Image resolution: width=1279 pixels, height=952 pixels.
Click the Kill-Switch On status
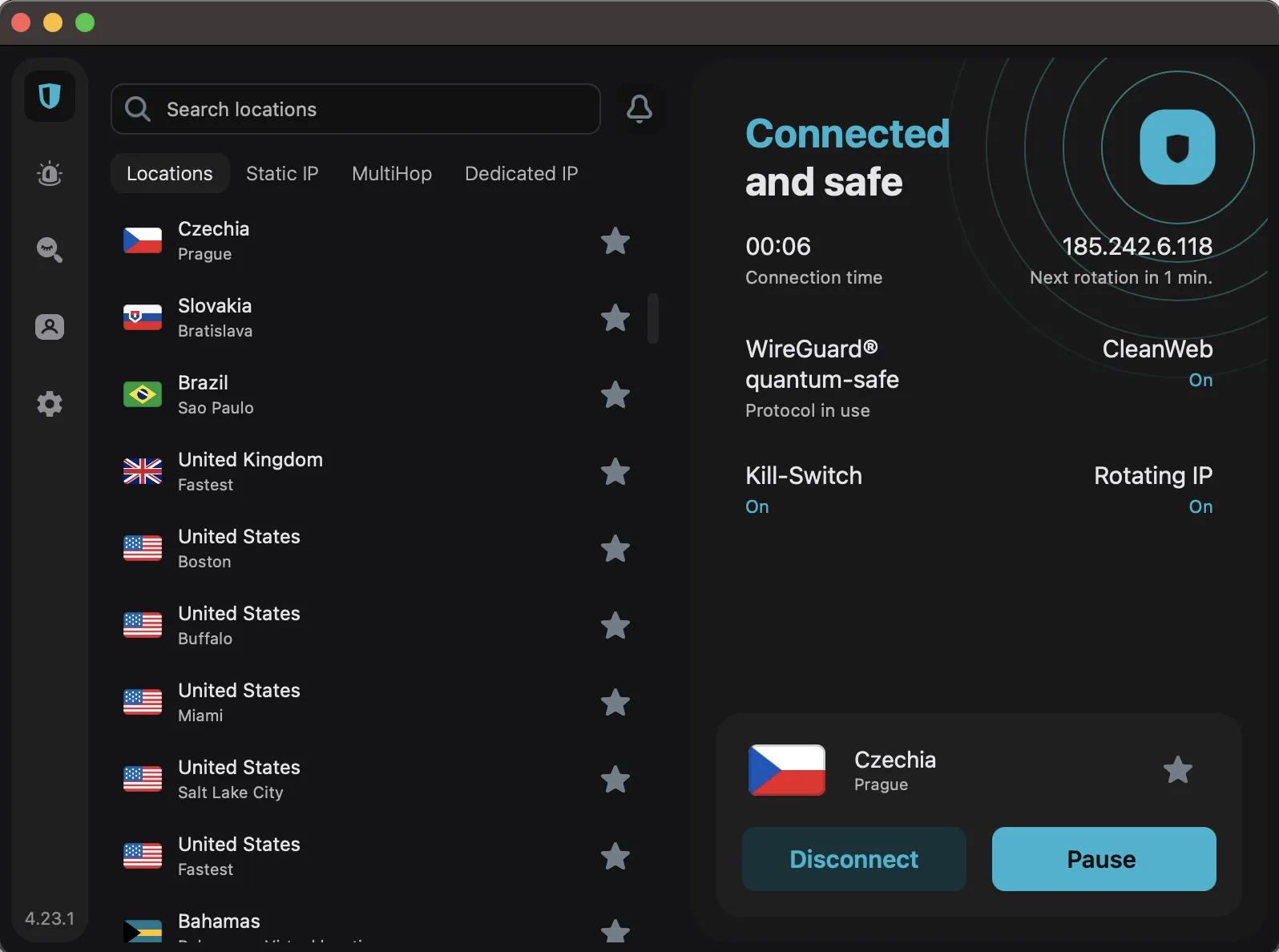click(x=757, y=506)
